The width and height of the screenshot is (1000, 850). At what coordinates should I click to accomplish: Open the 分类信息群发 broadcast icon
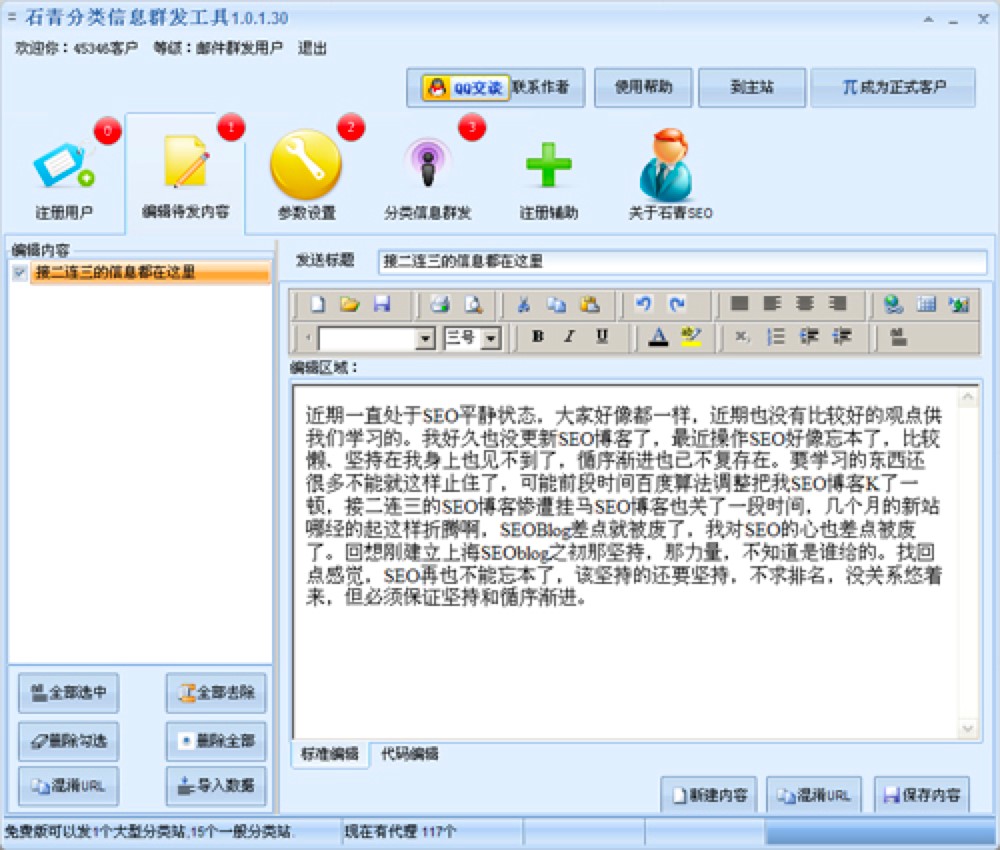pos(428,163)
